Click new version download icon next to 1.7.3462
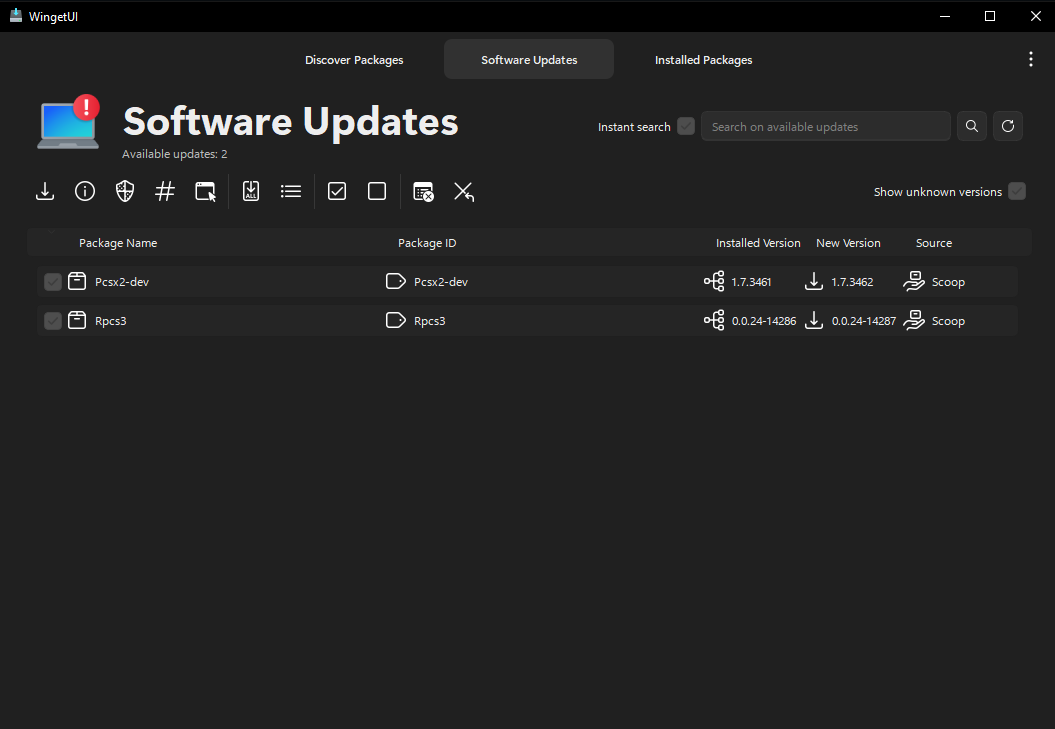This screenshot has width=1055, height=729. (814, 281)
